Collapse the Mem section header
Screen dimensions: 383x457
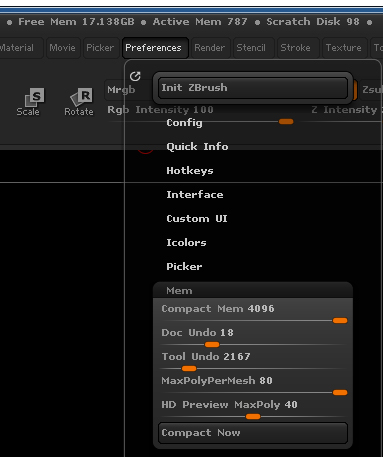[253, 291]
